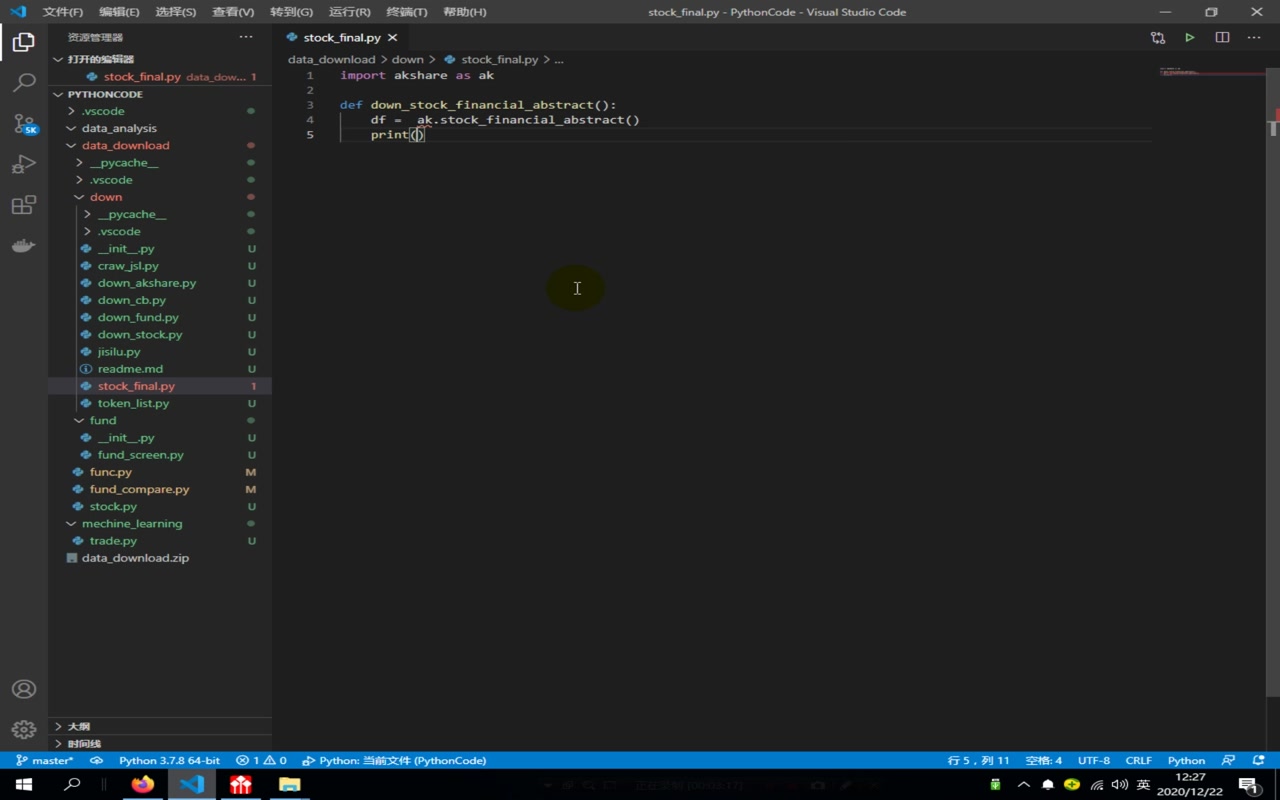Open the Source Control view
Viewport: 1280px width, 800px height.
click(24, 124)
